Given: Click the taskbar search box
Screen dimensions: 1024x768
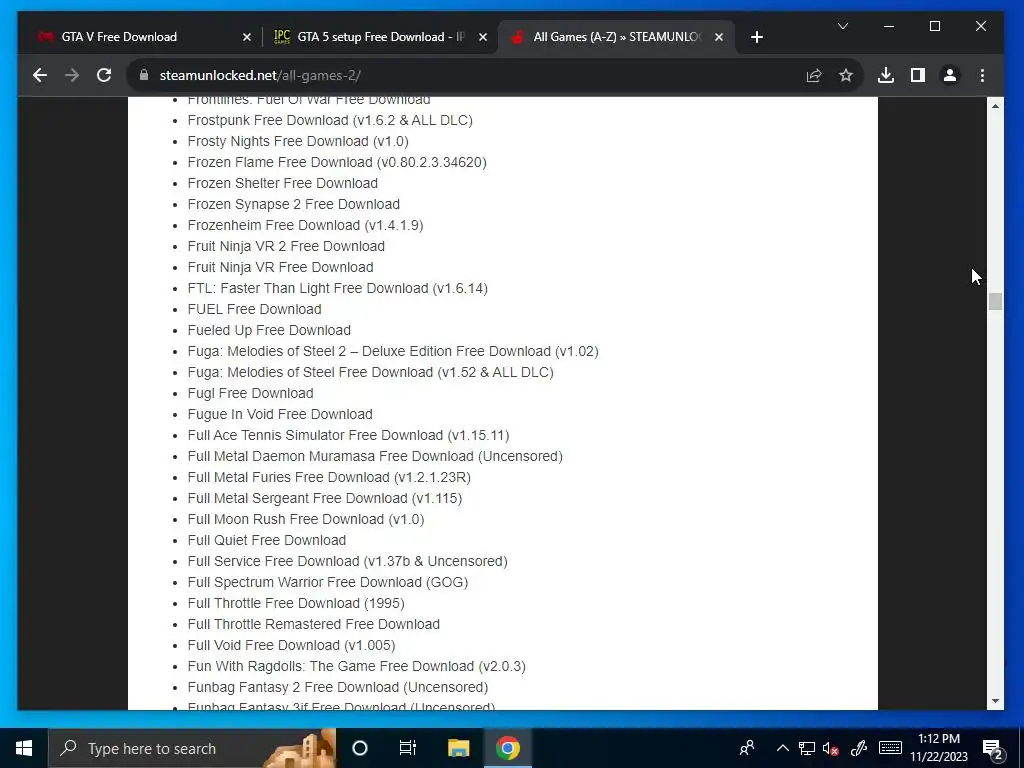Looking at the screenshot, I should (x=192, y=748).
